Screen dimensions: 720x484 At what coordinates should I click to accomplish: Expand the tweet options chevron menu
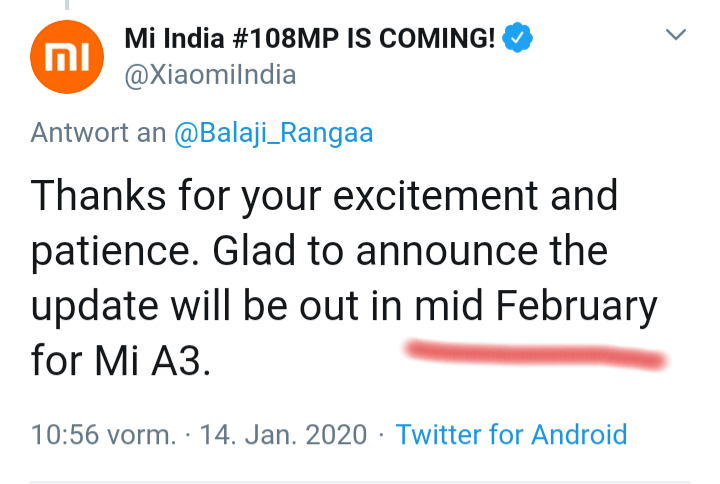click(676, 34)
